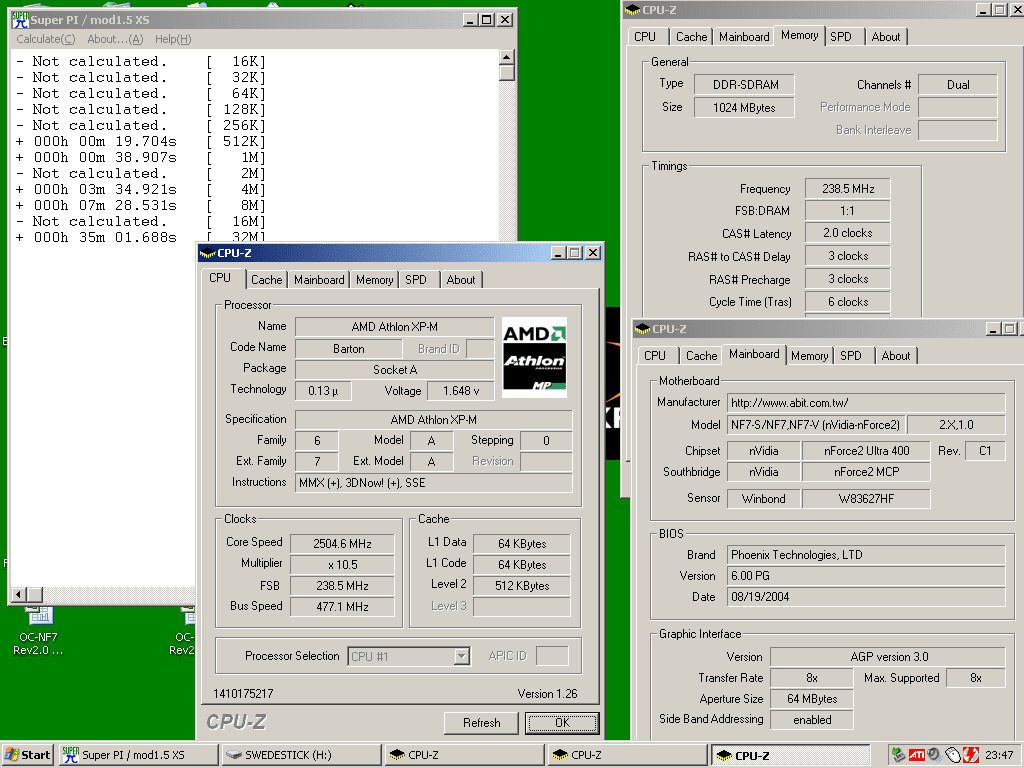Switch to SPD tab in front CPU-Z window
1024x768 pixels.
point(416,280)
